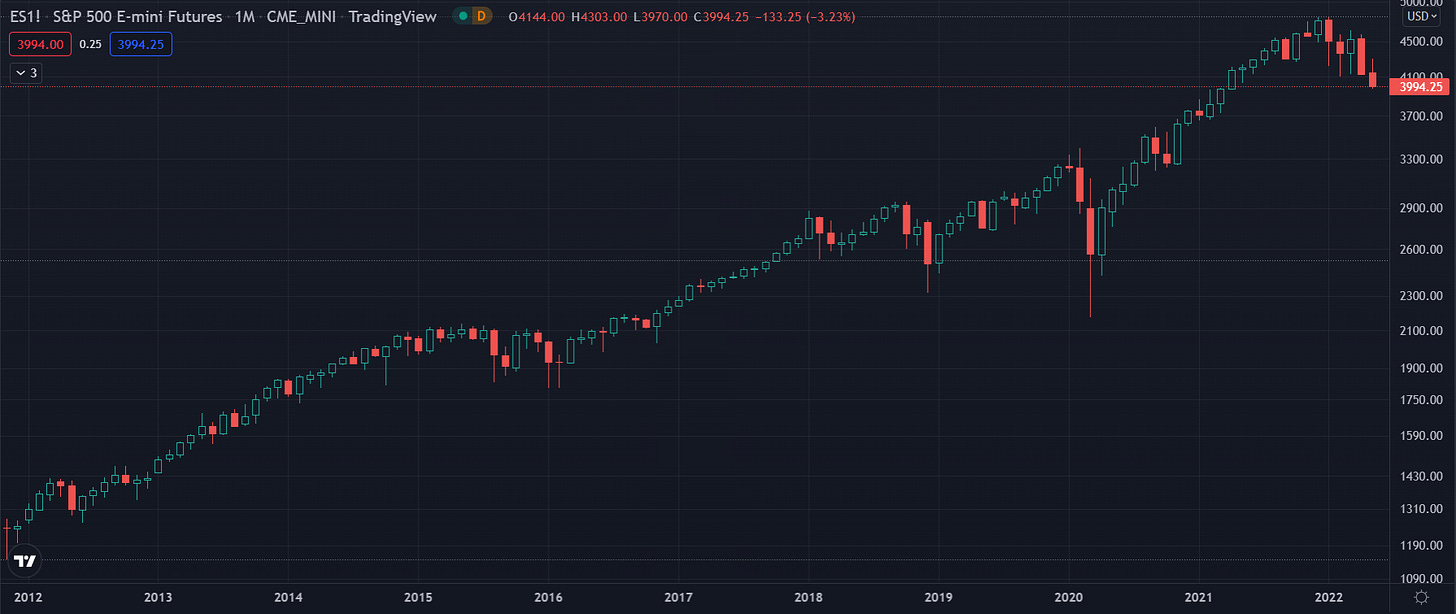
Task: Click the TradingView logo in chart corner
Action: pos(25,562)
